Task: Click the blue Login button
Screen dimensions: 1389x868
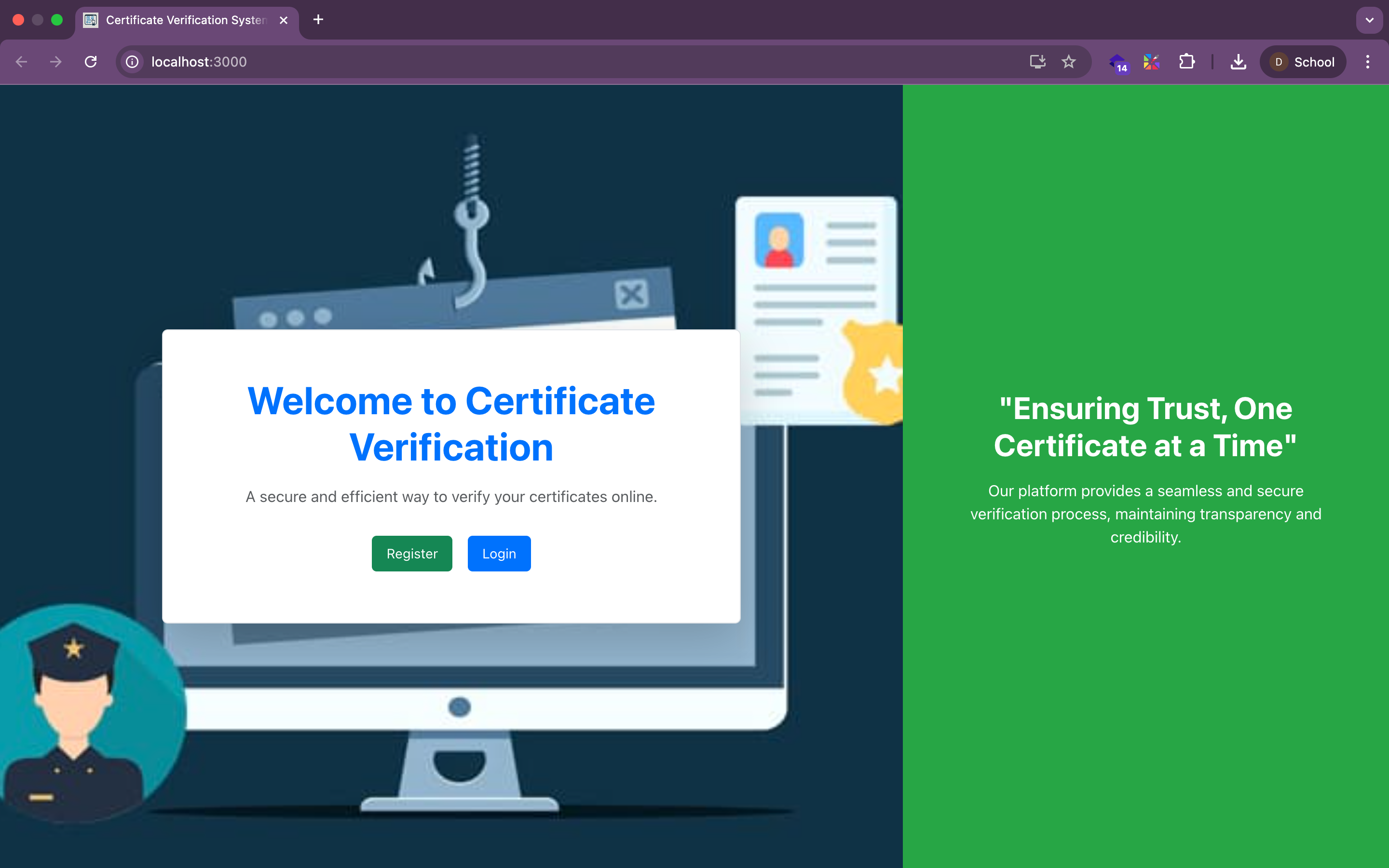Action: (x=499, y=554)
